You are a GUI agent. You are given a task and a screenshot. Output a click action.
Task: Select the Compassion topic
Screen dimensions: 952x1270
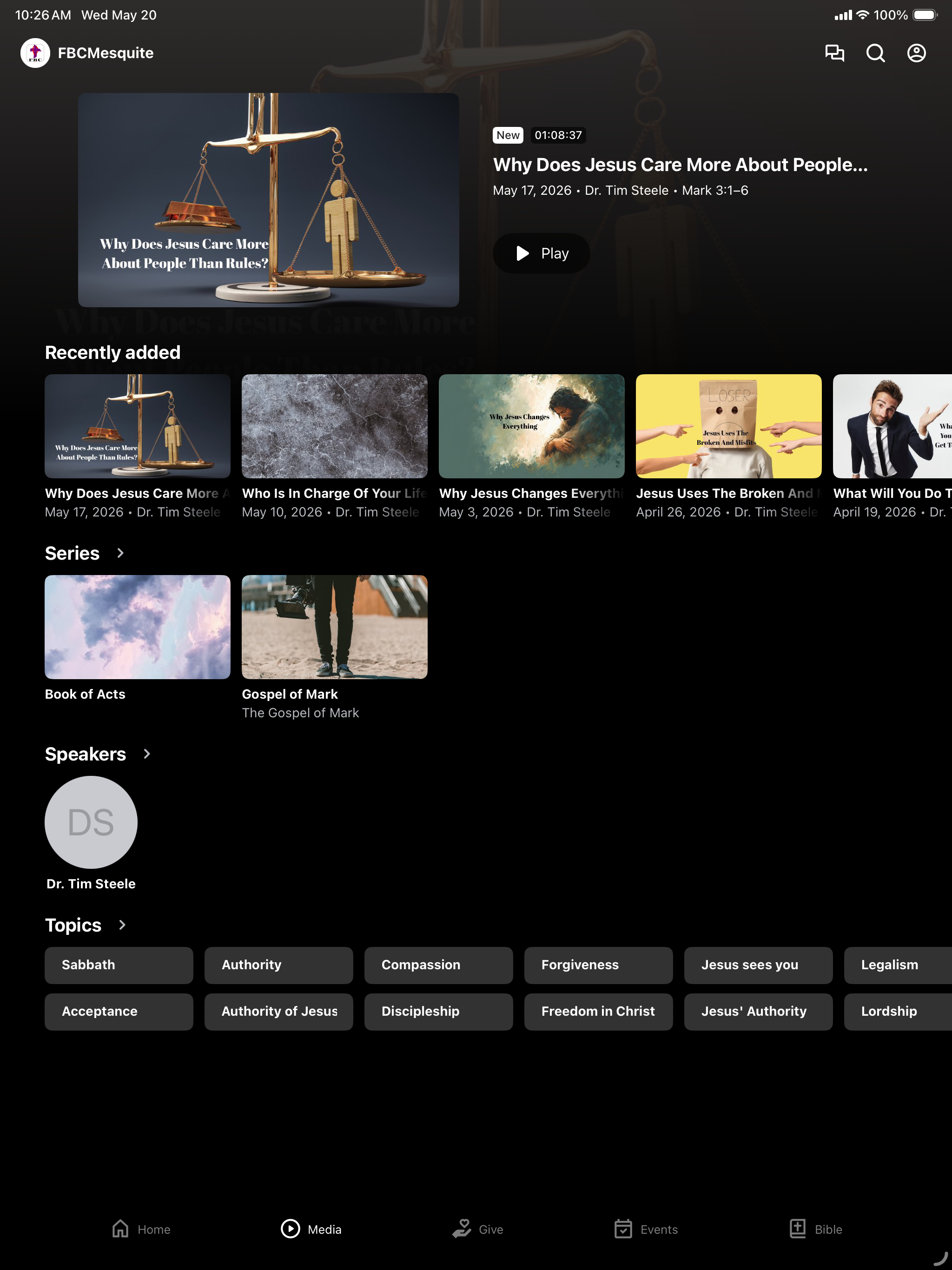click(x=439, y=965)
